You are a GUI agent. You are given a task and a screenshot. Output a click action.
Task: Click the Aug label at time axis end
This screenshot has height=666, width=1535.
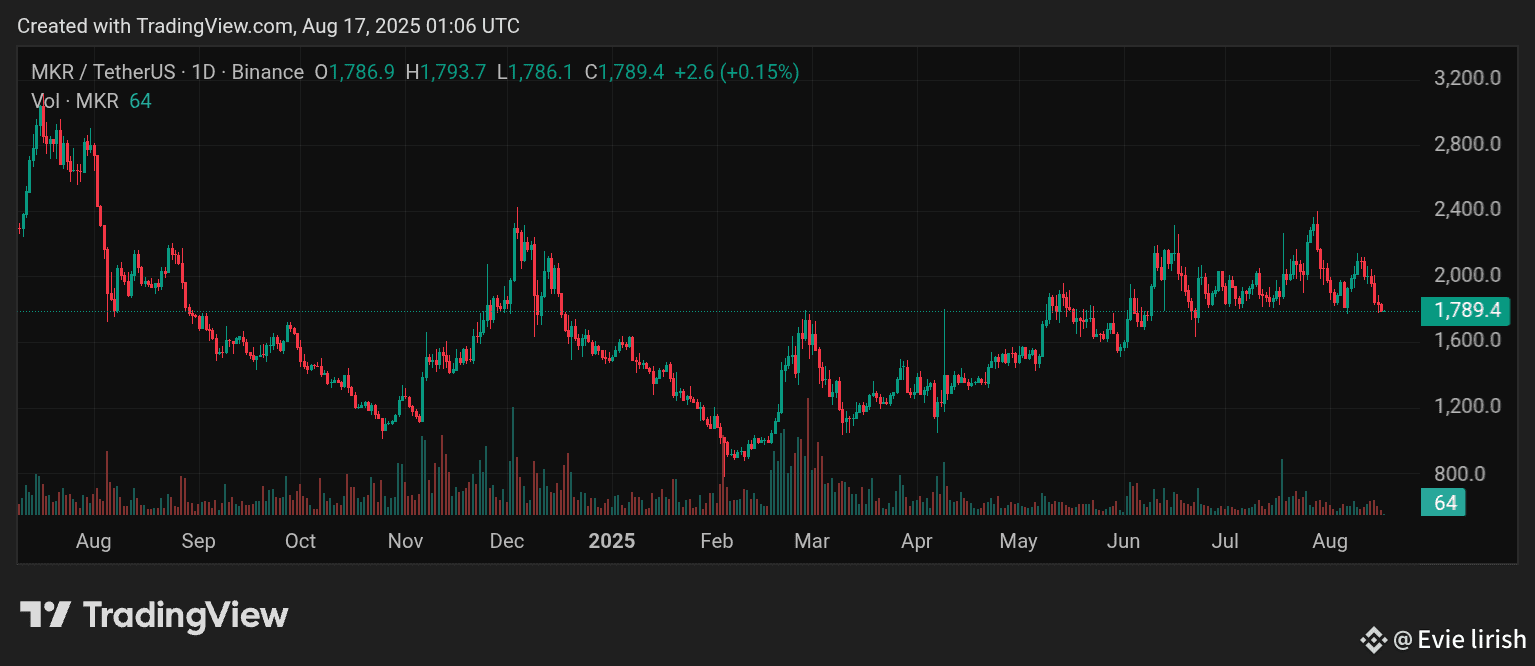pos(1330,541)
